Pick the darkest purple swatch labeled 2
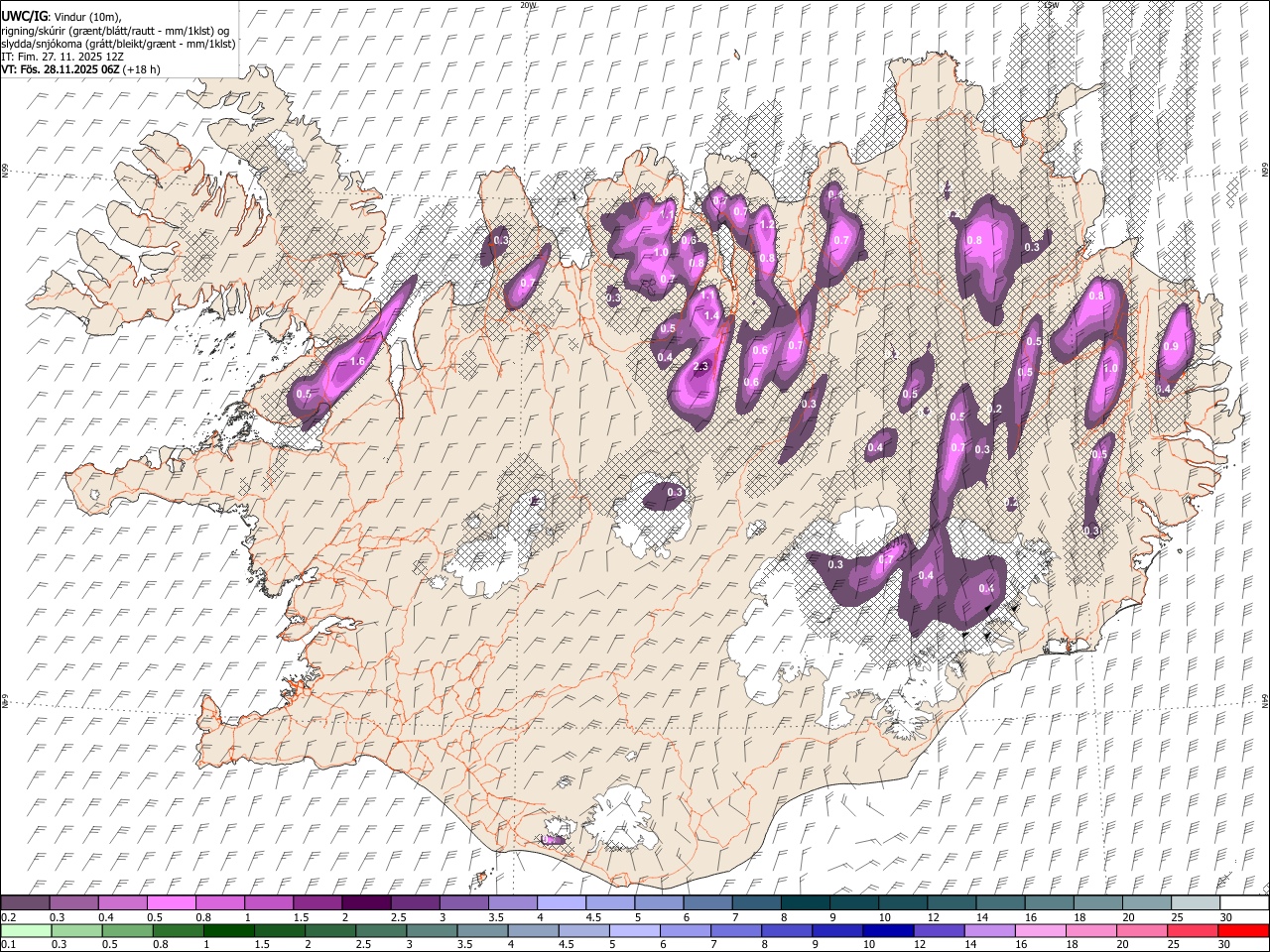Screen dimensions: 1270x952 click(365, 902)
